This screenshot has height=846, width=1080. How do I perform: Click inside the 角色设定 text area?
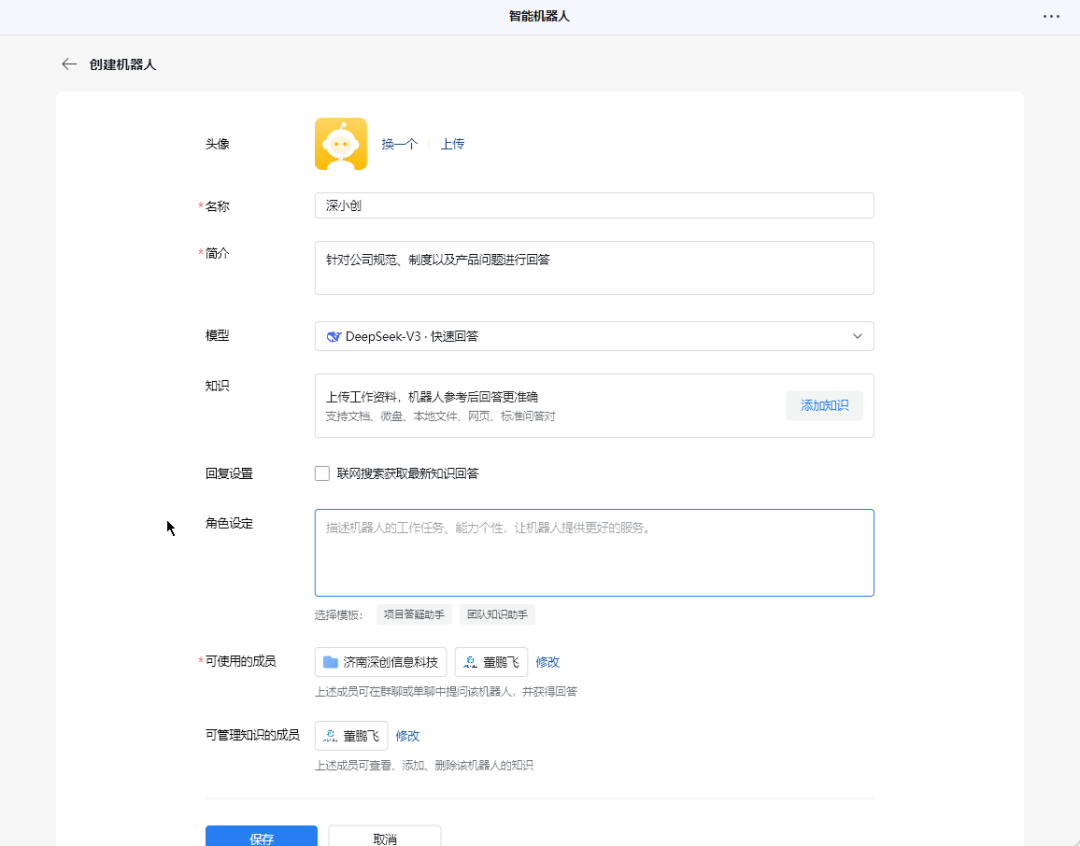[x=593, y=560]
